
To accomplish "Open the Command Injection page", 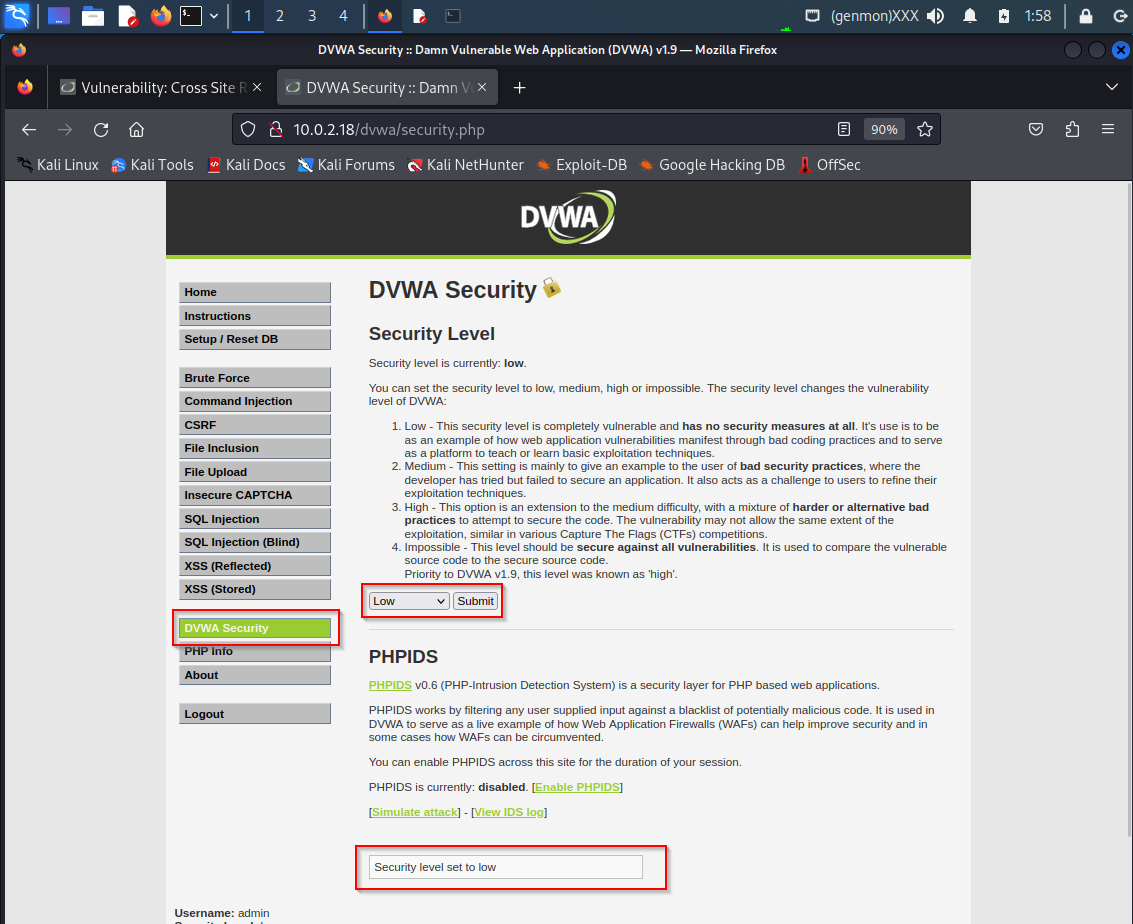I will pyautogui.click(x=254, y=401).
